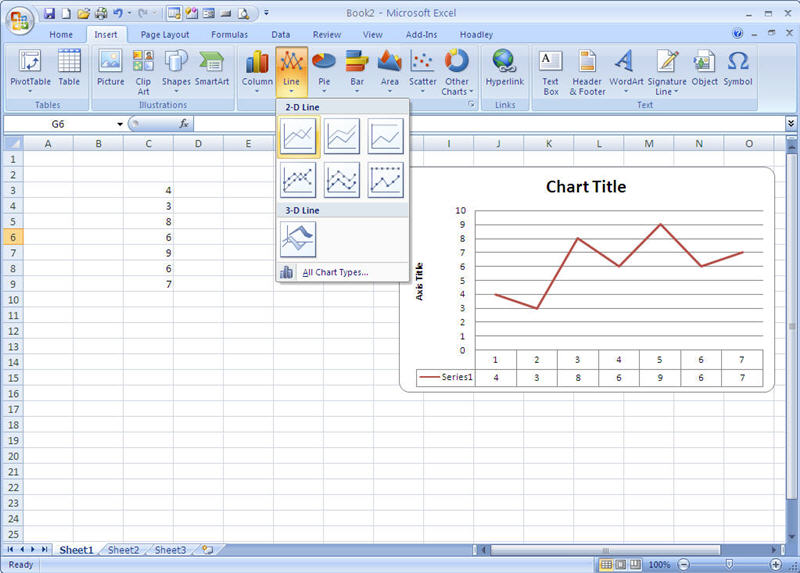
Task: Click the Office button orb
Action: tap(19, 20)
